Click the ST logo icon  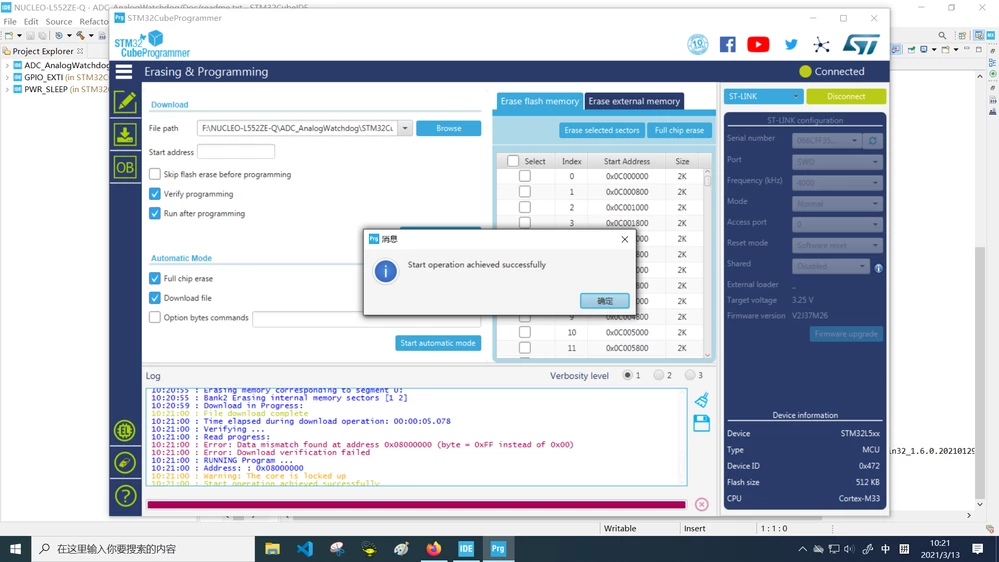[861, 44]
